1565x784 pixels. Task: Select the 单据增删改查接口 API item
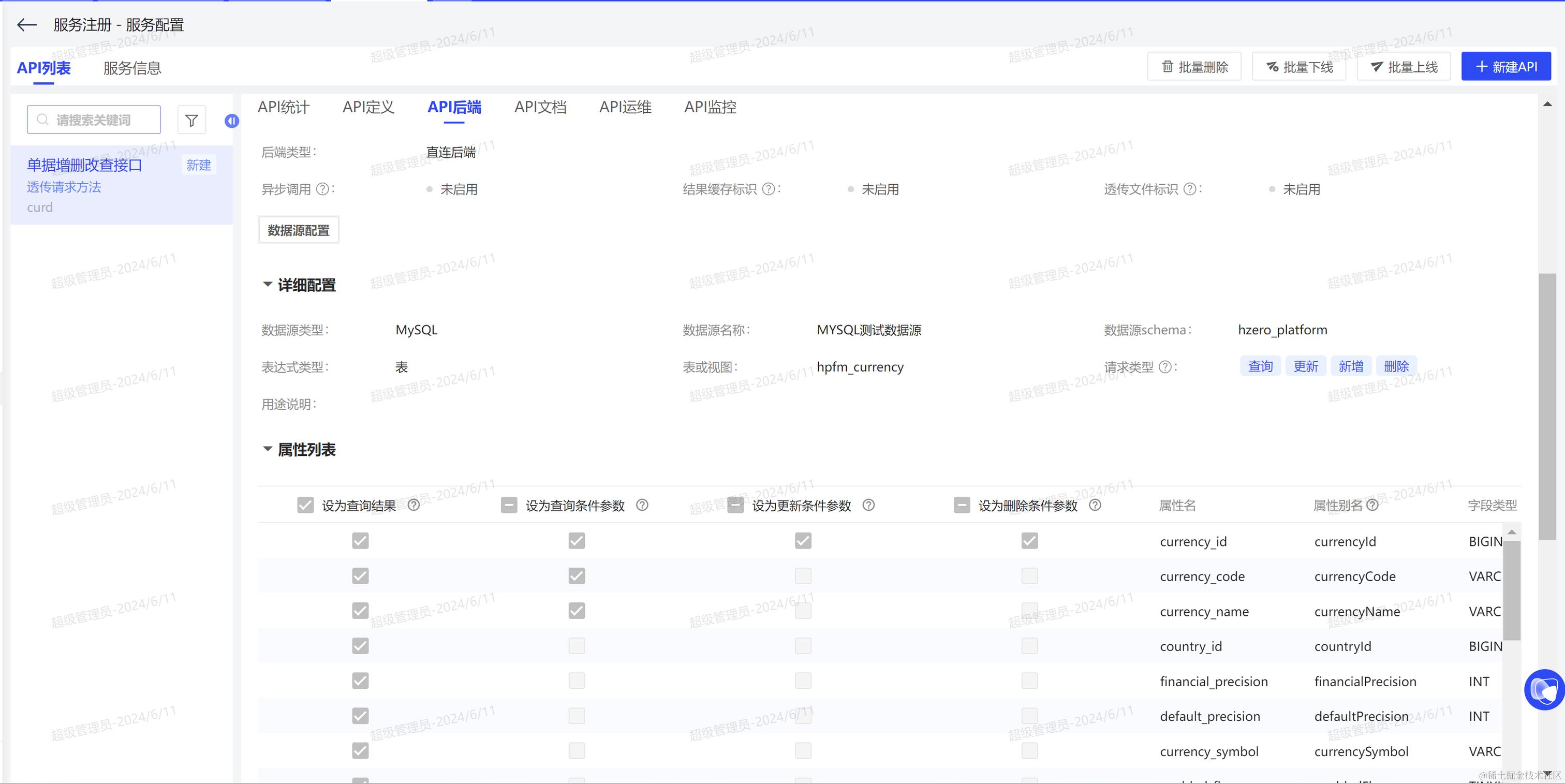tap(122, 185)
